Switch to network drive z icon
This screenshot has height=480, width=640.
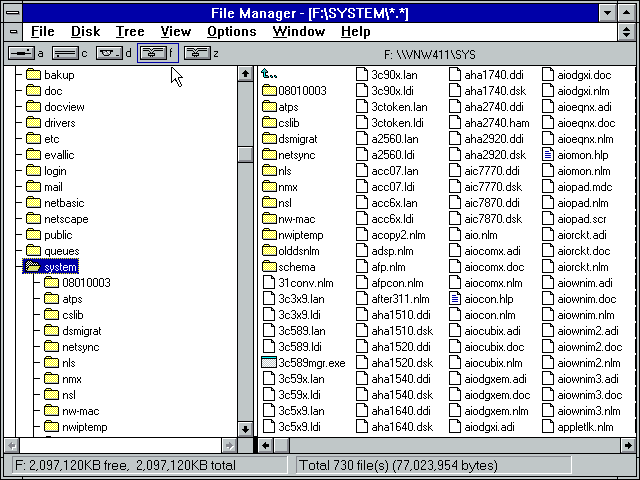197,53
